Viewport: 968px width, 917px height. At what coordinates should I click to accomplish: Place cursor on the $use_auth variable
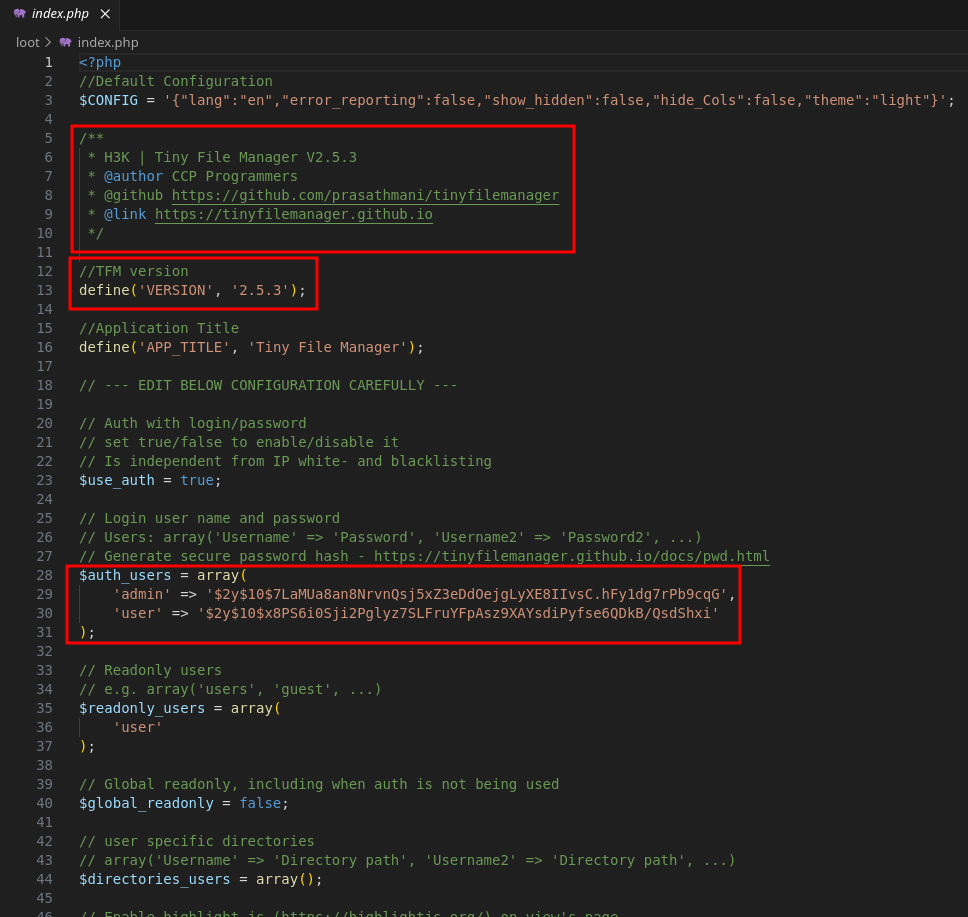point(117,480)
